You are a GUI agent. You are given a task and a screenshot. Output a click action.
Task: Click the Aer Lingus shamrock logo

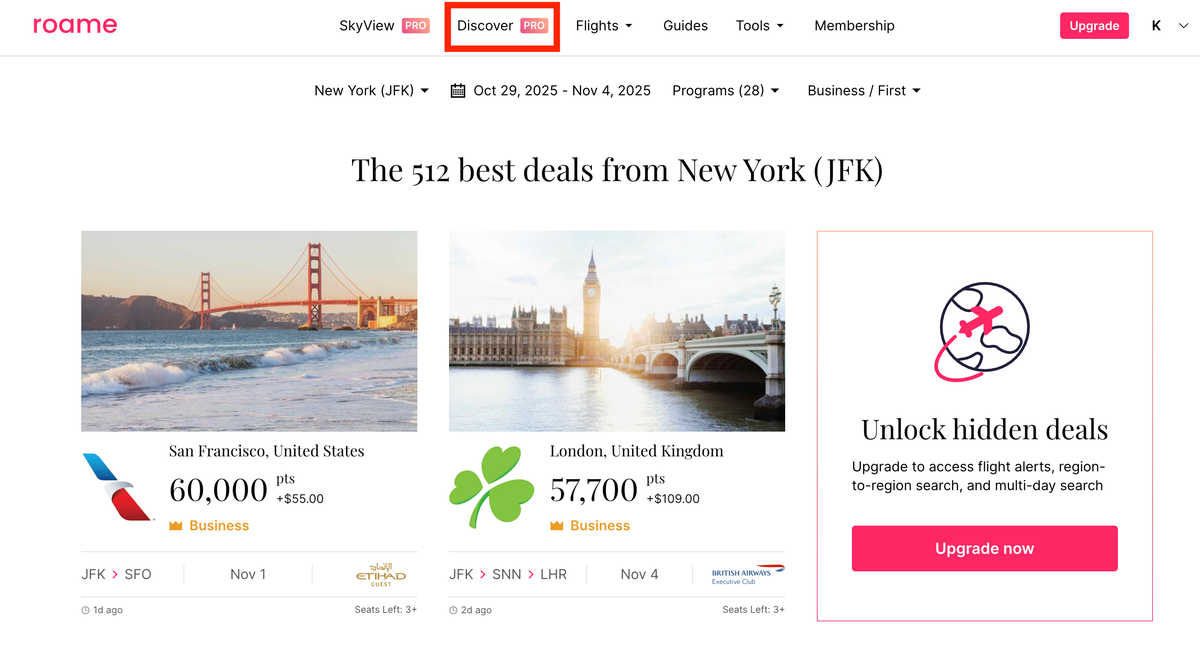click(x=492, y=487)
